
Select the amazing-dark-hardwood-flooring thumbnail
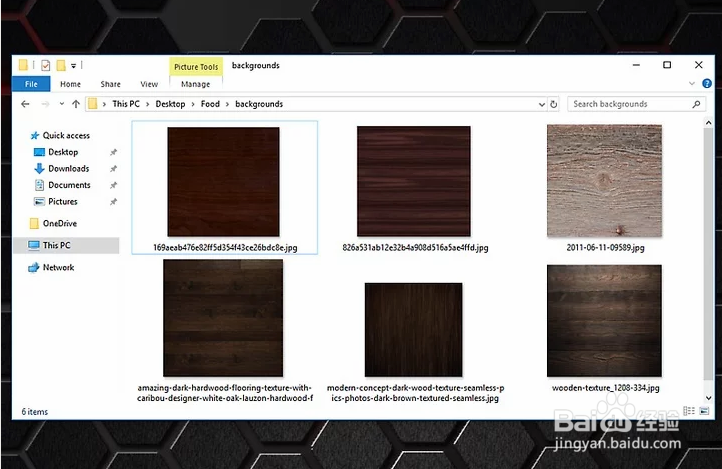point(223,318)
